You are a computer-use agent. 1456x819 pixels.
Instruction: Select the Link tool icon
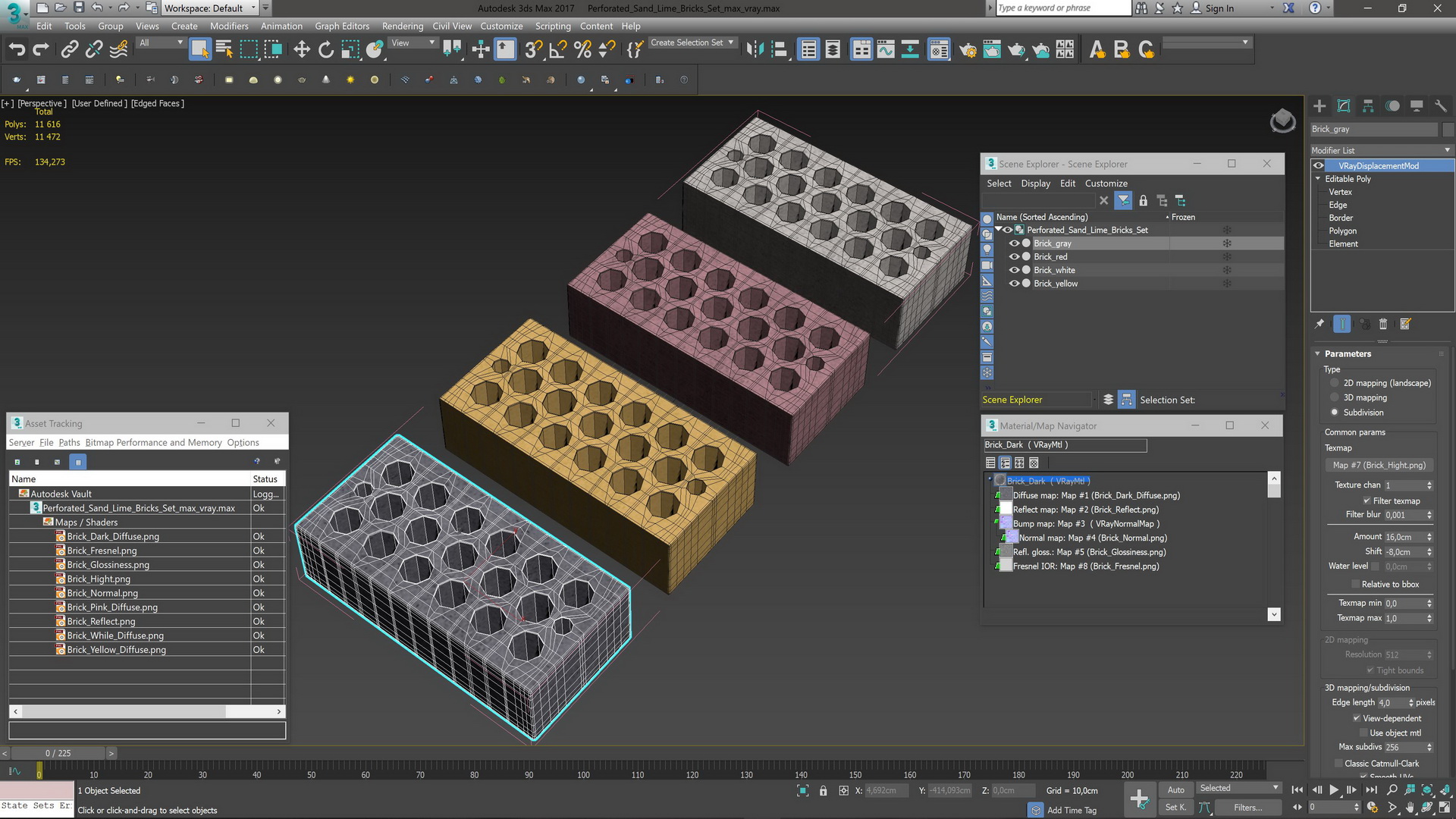tap(70, 50)
